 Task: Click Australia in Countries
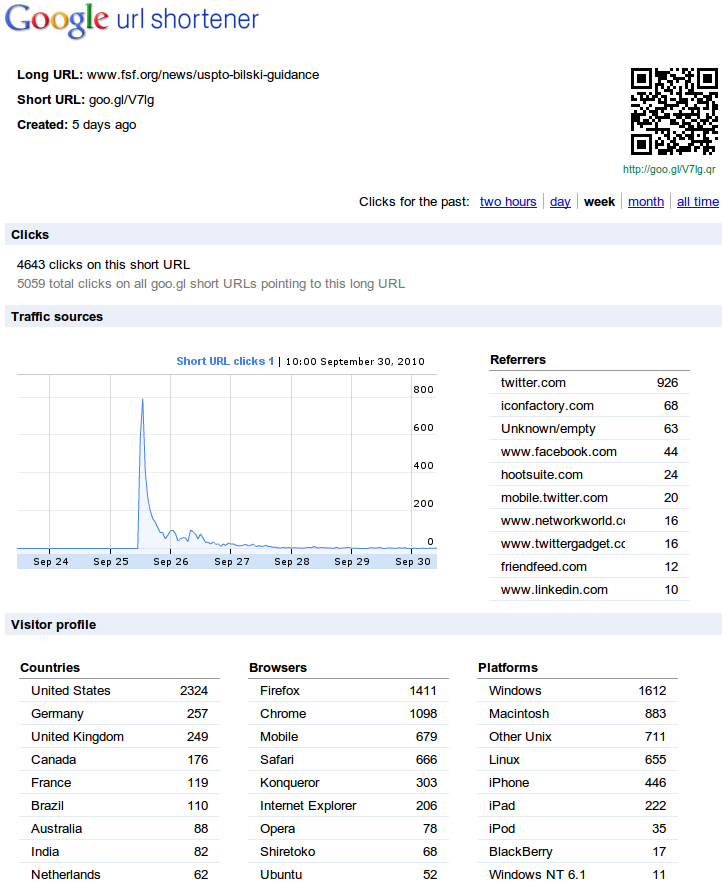[119, 829]
